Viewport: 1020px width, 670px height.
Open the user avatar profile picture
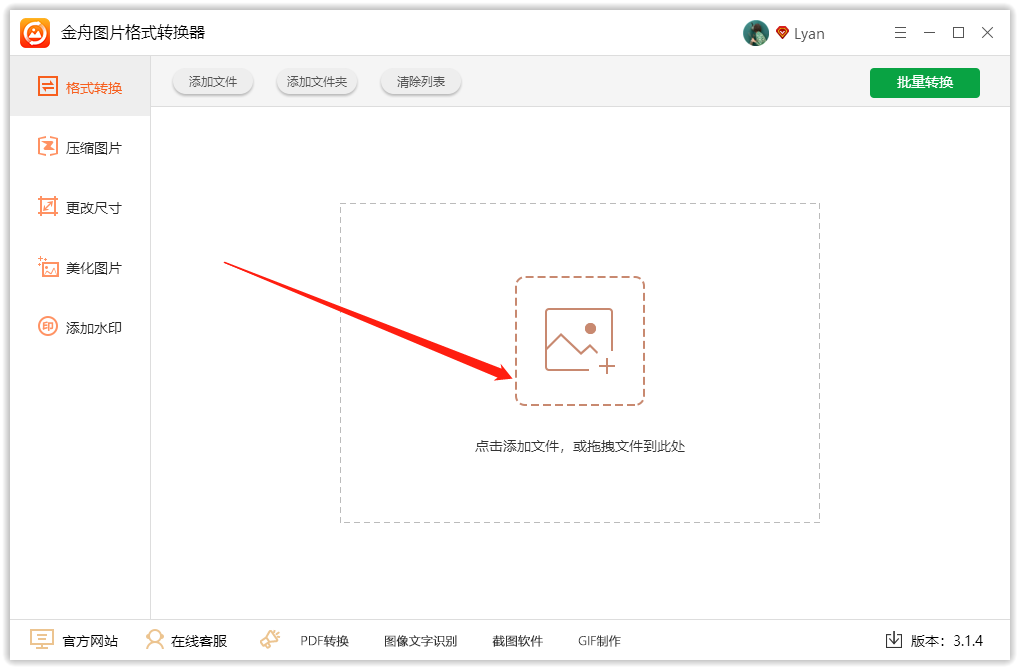pos(755,33)
